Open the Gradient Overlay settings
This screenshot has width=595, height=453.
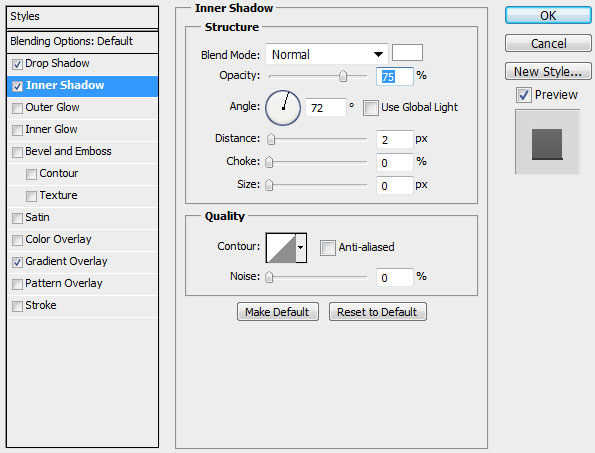[66, 261]
